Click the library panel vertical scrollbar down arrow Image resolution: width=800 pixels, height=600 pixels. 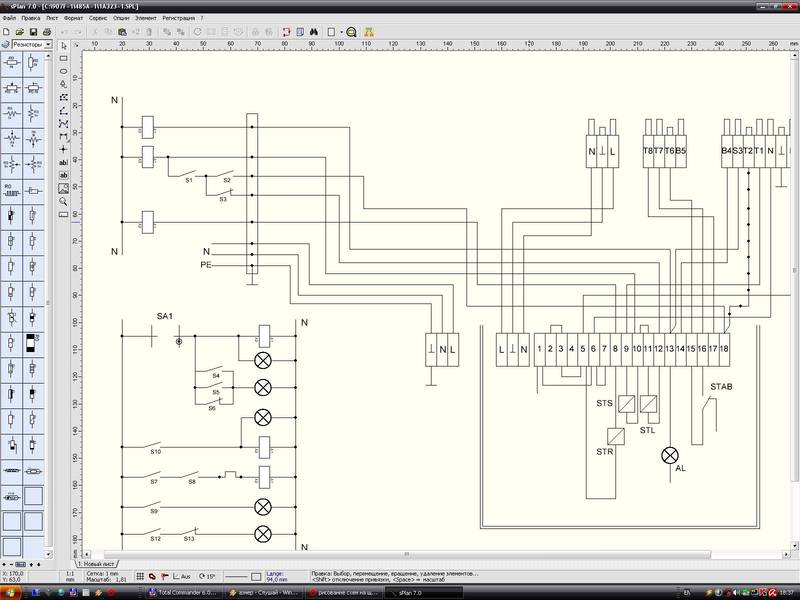[48, 554]
